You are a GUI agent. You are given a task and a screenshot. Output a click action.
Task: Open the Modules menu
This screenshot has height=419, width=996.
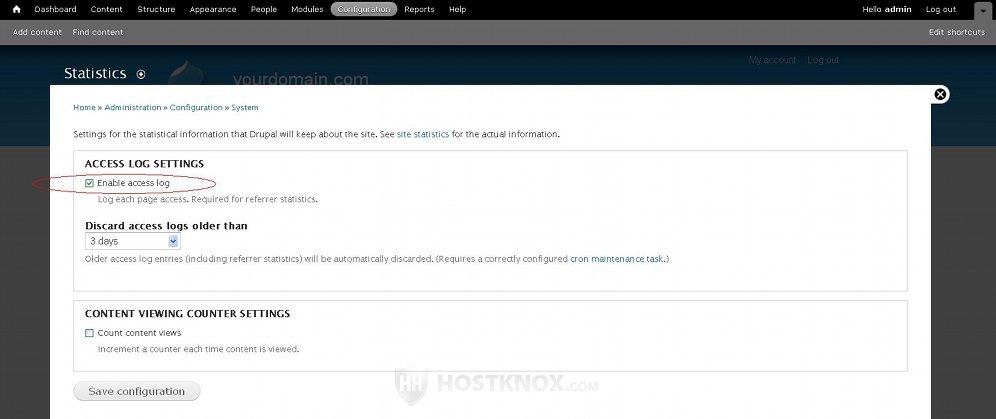(x=307, y=10)
